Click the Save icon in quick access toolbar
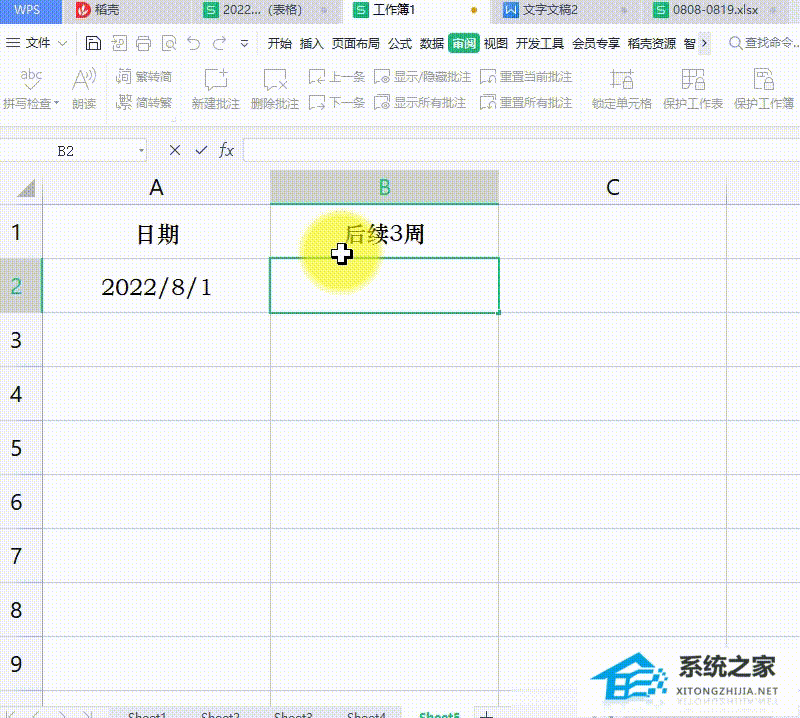This screenshot has height=718, width=800. 92,43
